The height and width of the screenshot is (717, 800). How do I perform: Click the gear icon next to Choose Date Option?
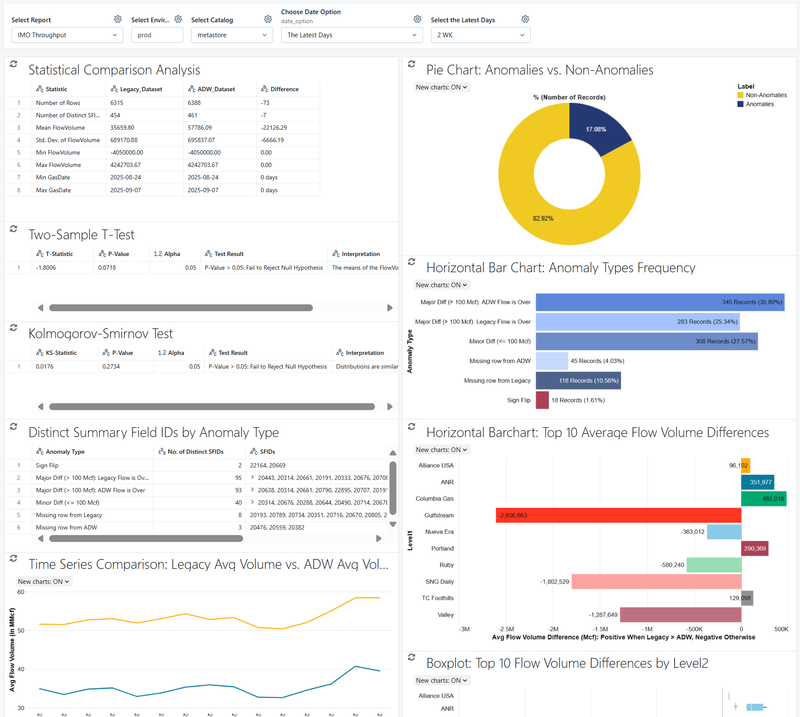point(416,18)
